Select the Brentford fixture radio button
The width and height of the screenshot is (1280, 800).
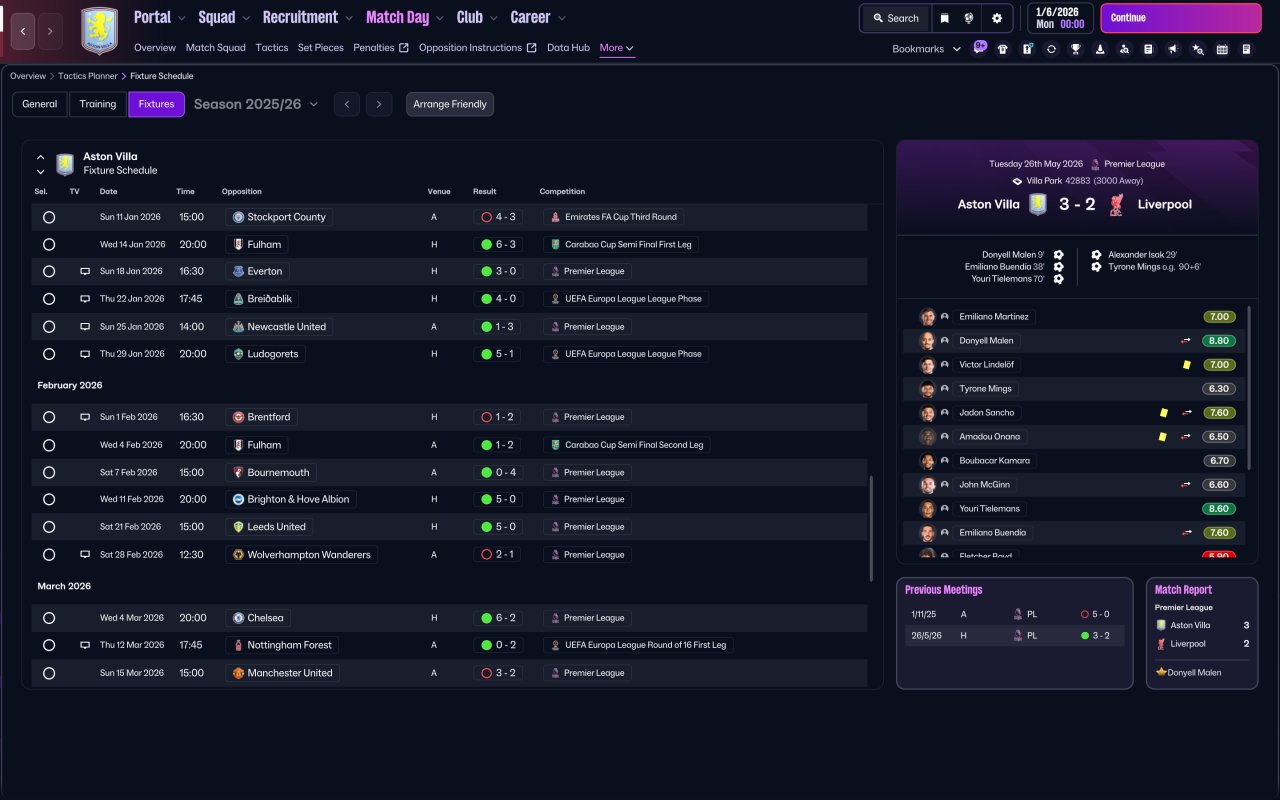point(49,417)
